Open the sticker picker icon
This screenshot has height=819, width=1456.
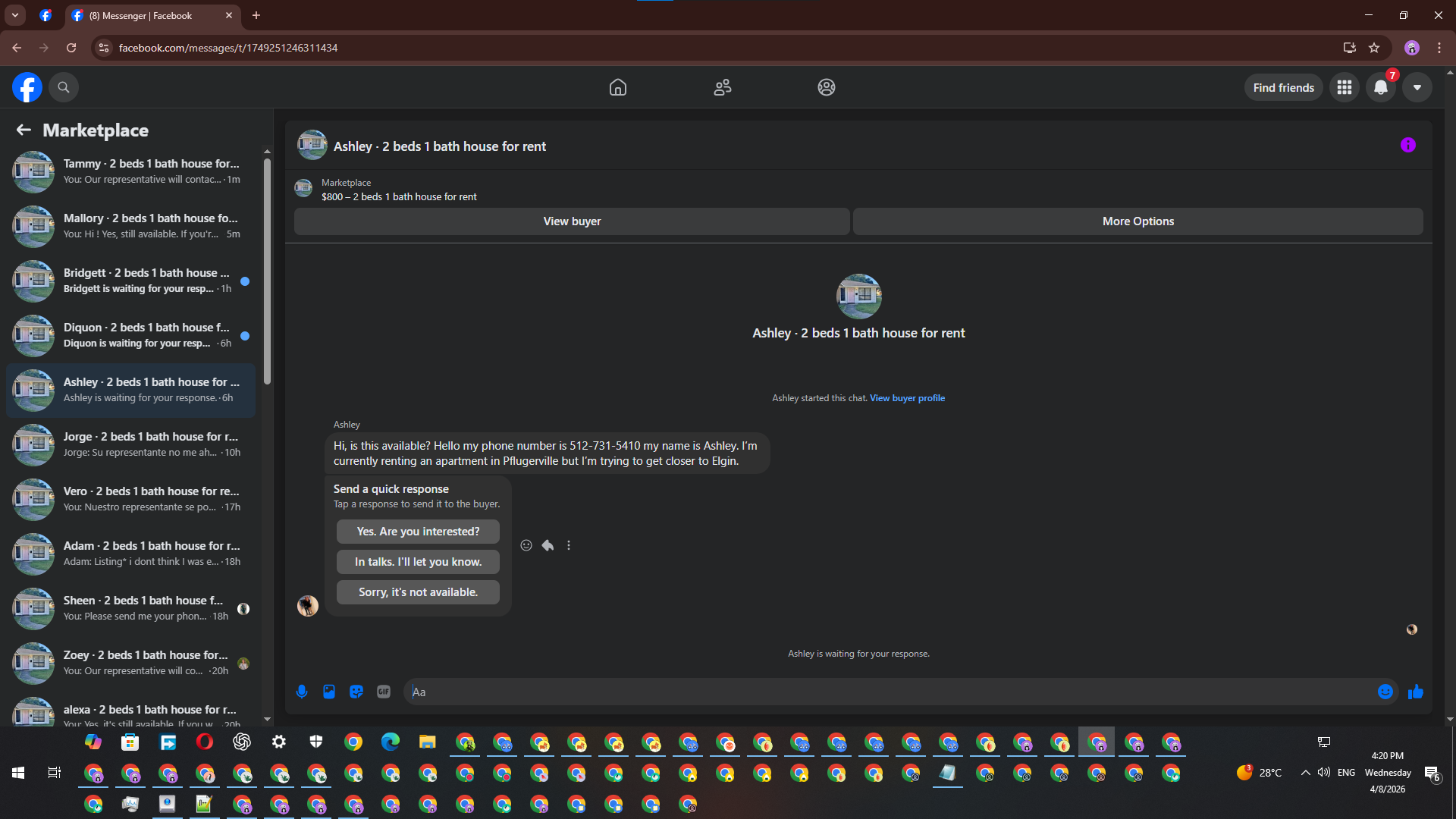point(356,692)
